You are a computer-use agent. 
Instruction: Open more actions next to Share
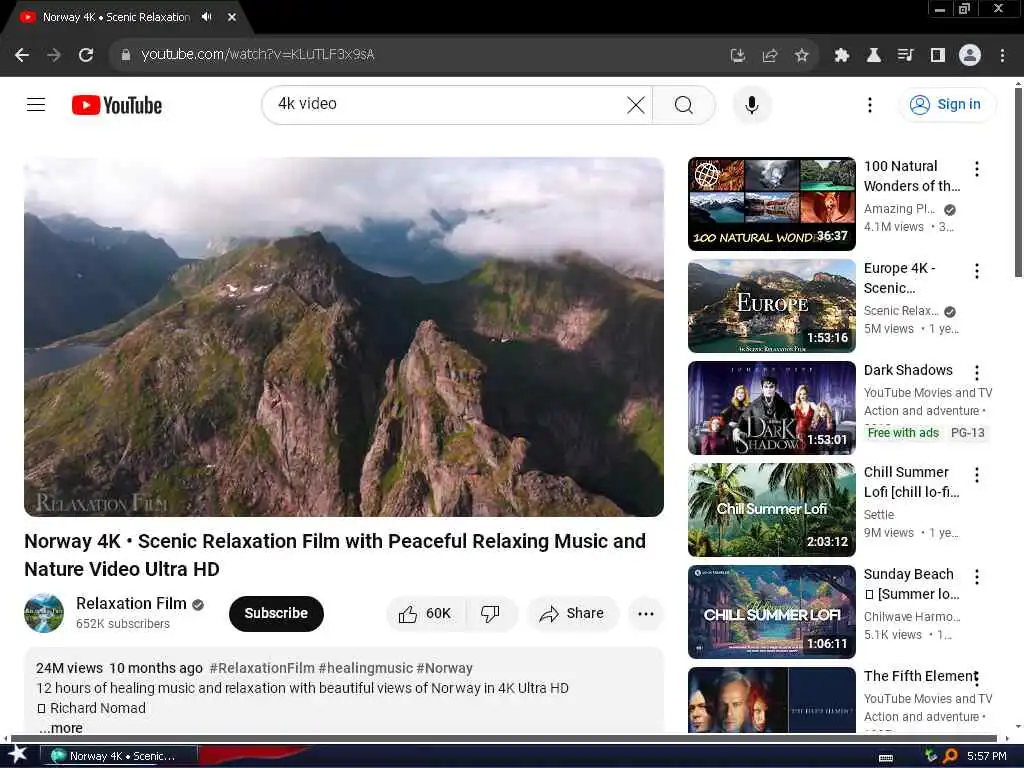coord(646,613)
